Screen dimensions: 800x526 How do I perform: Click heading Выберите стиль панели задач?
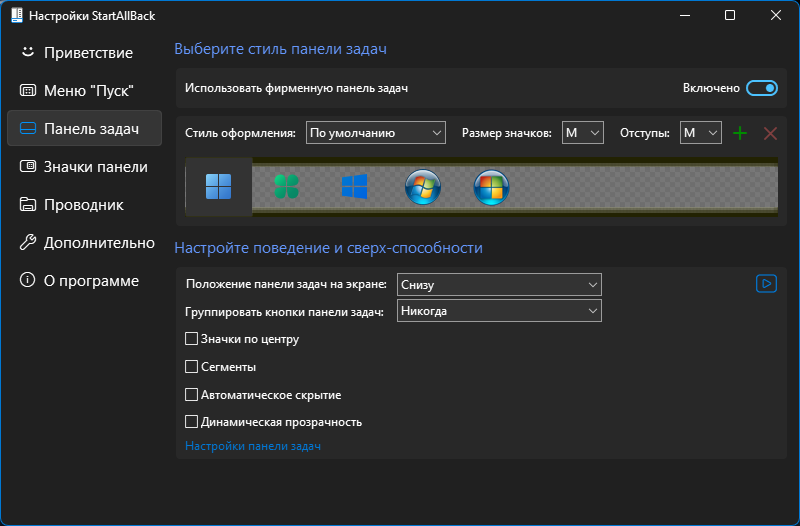280,48
